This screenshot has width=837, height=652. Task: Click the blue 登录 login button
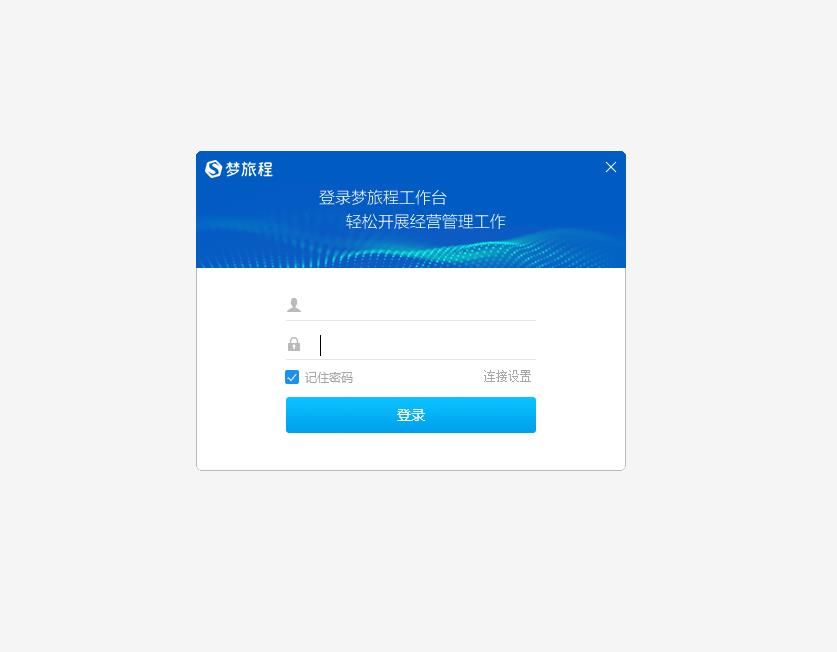pyautogui.click(x=410, y=415)
